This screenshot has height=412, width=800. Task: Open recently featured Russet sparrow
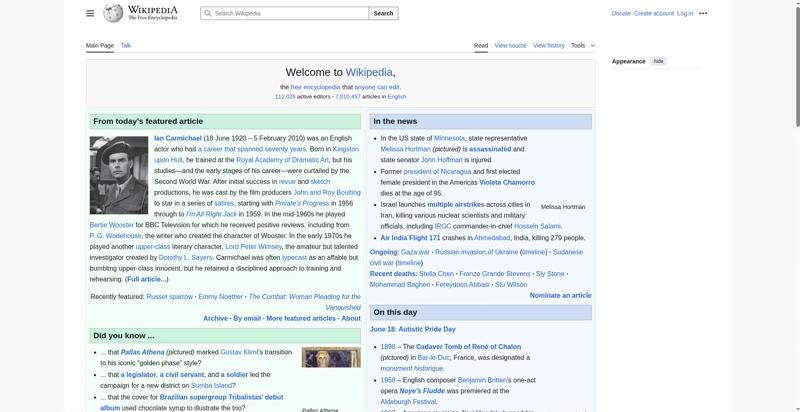click(x=169, y=297)
